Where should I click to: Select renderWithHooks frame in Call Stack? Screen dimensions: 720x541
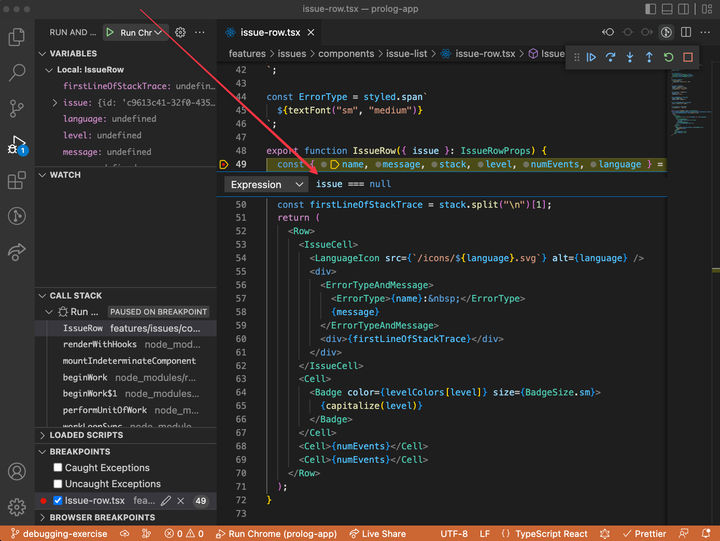pos(100,344)
